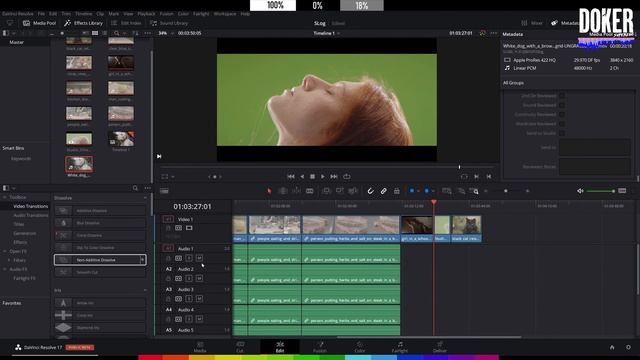640x360 pixels.
Task: Open the Timeline menu
Action: pyautogui.click(x=83, y=14)
